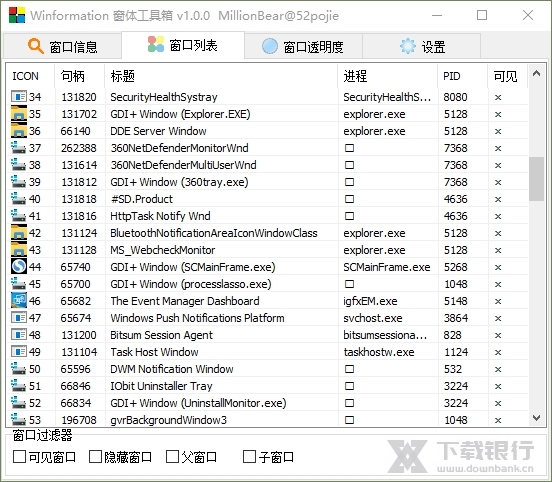Open the 窗口透明度 tab

(303, 46)
